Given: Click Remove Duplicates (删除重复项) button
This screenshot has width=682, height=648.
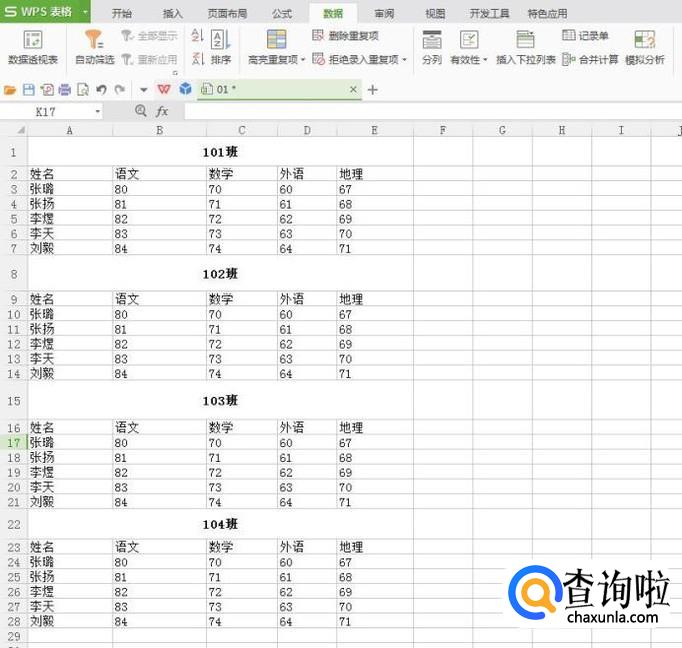Looking at the screenshot, I should 345,36.
